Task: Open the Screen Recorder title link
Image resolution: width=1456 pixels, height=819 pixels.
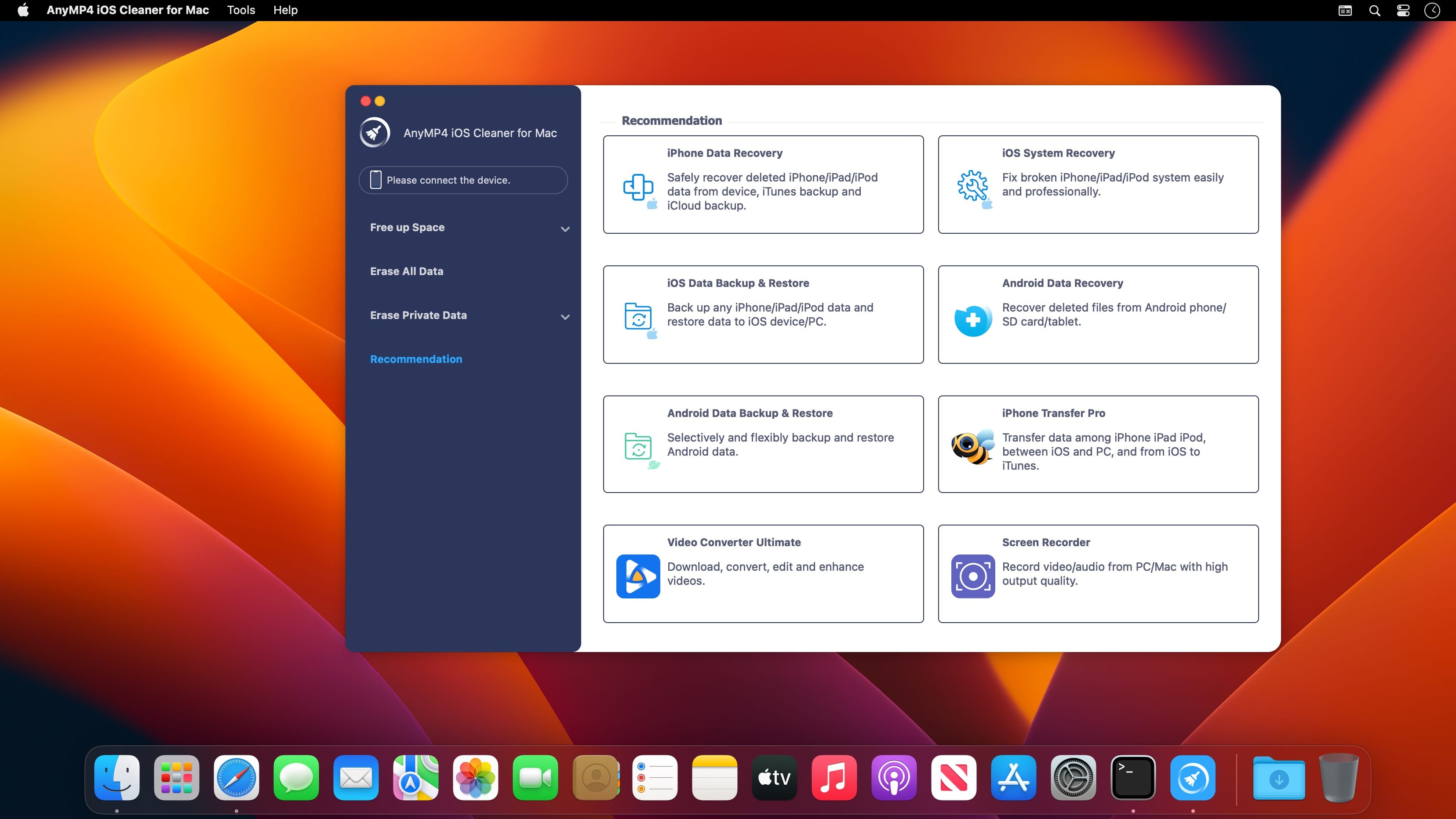Action: pyautogui.click(x=1046, y=542)
